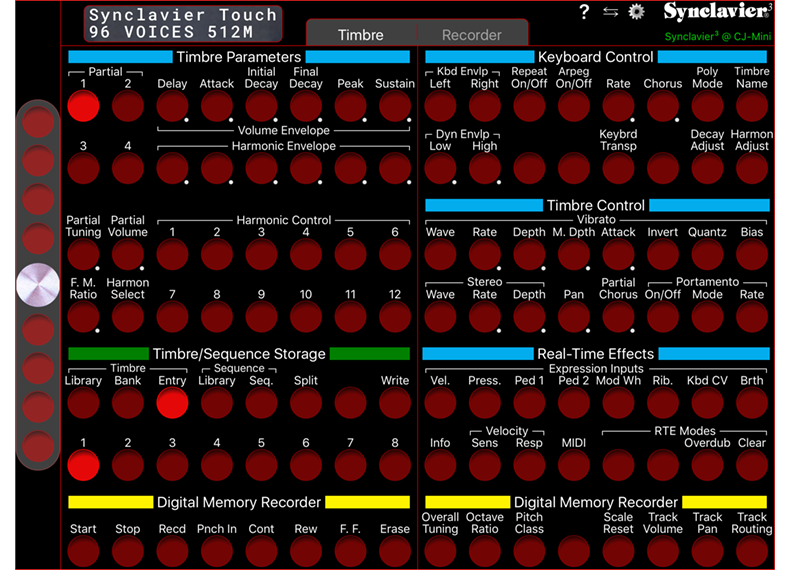
Task: Select the Partial Tuning button
Action: click(x=83, y=255)
